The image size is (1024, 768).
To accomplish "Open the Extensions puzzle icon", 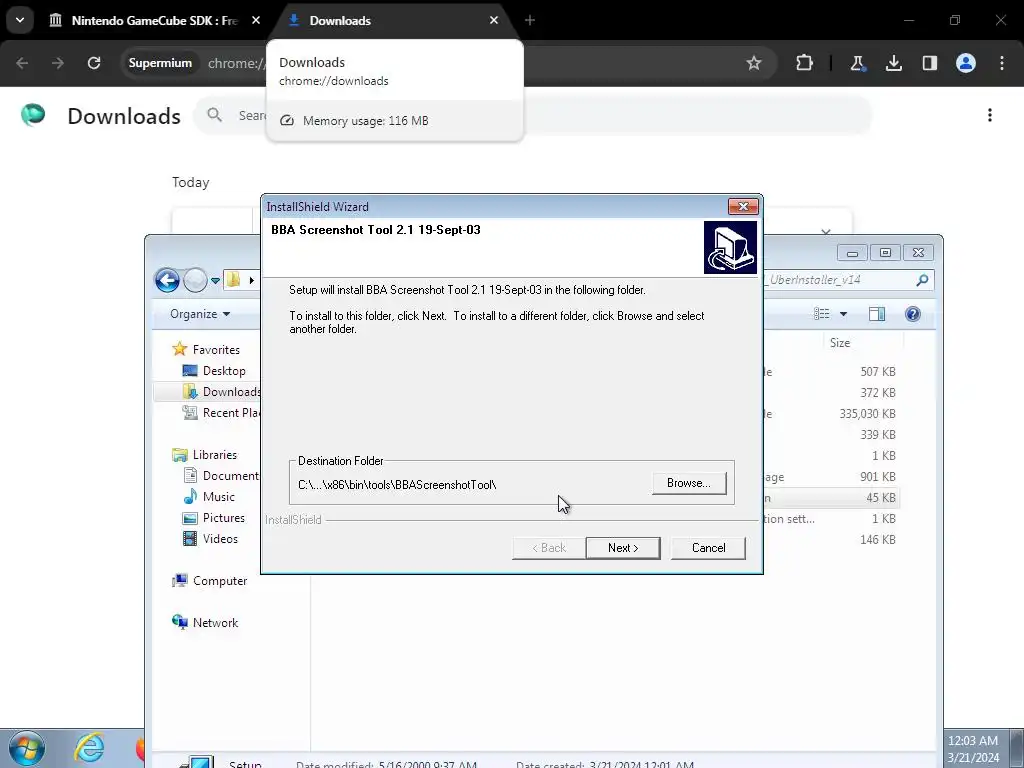I will (x=805, y=63).
